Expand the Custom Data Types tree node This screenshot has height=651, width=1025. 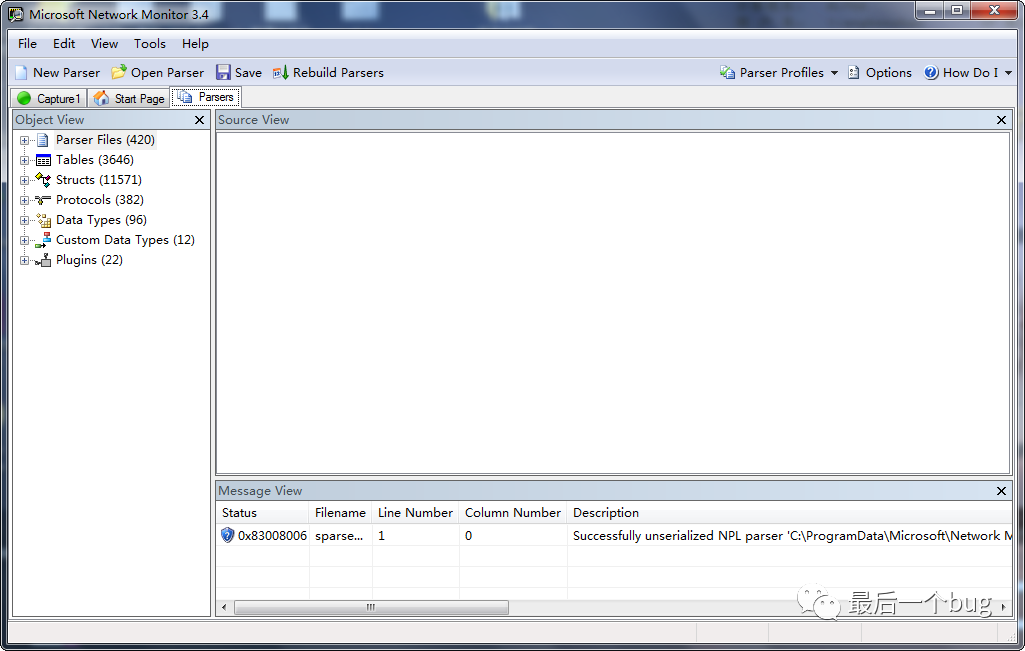point(24,241)
